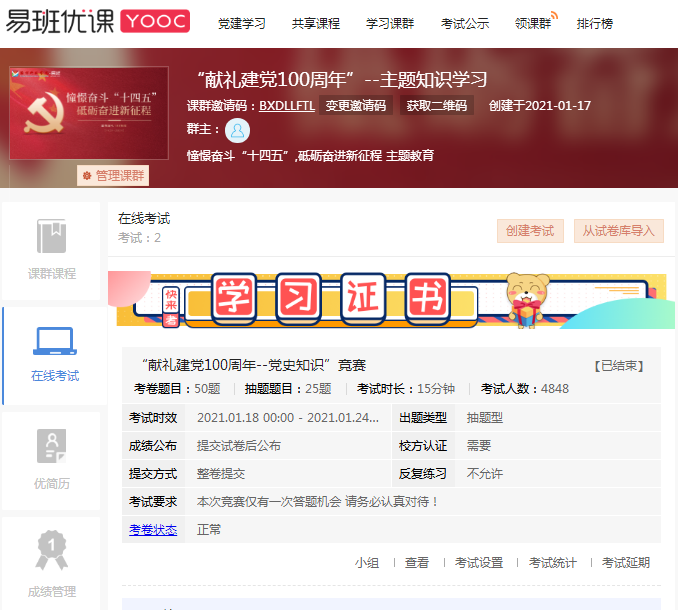The height and width of the screenshot is (610, 678).
Task: Click the 易班优课 YOOC logo
Action: coord(97,21)
